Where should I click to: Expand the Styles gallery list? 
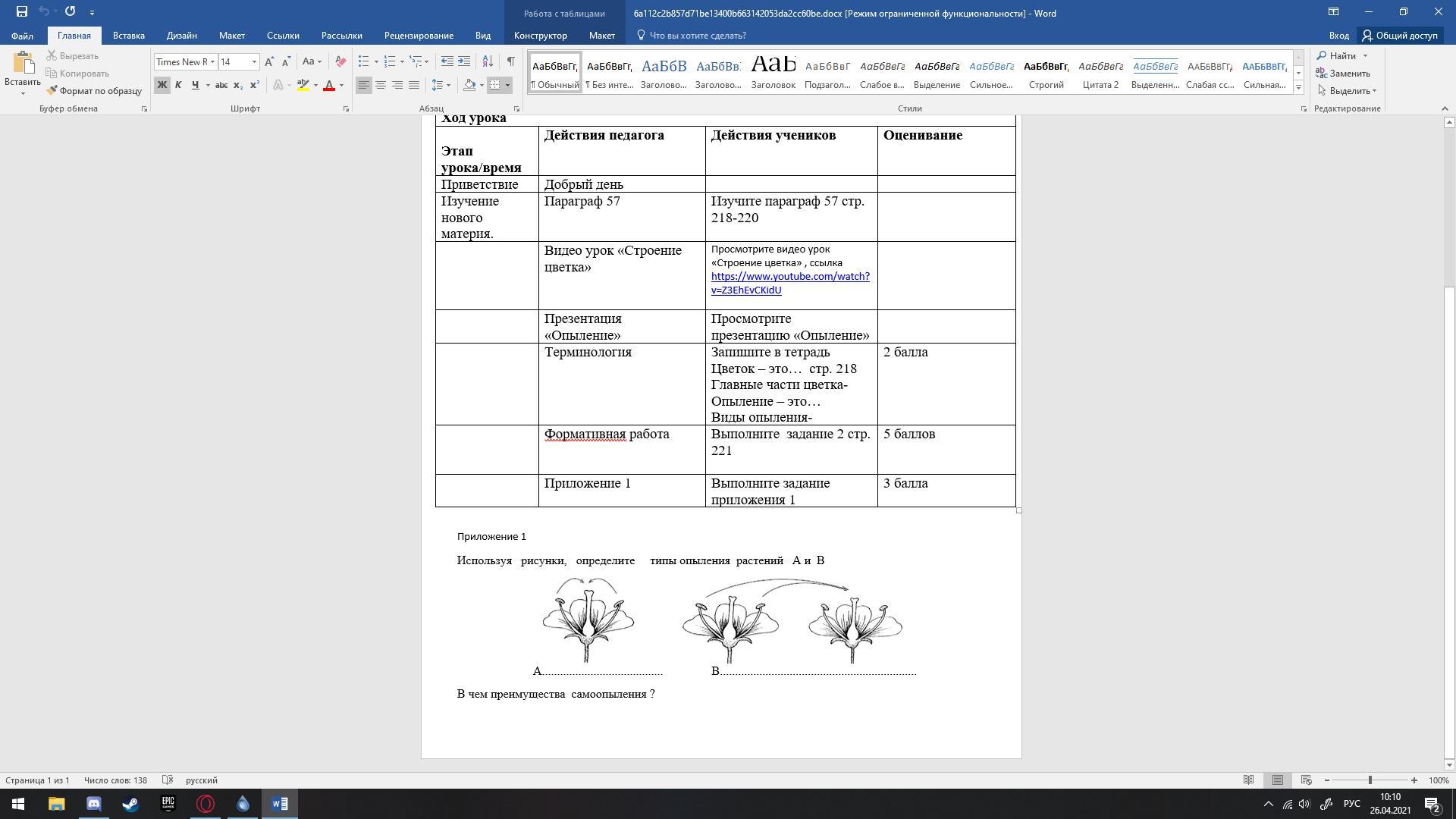point(1298,88)
